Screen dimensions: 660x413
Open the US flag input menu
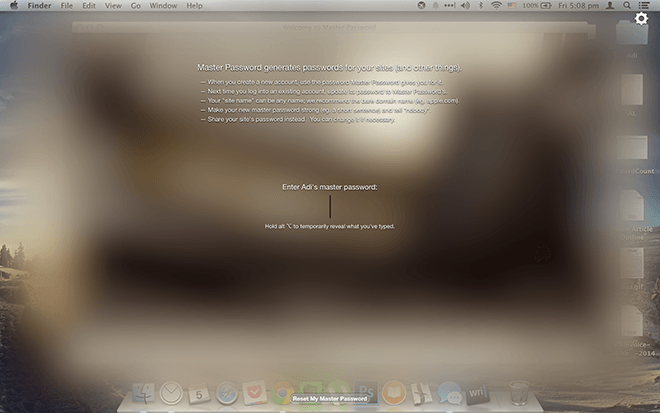tap(512, 5)
